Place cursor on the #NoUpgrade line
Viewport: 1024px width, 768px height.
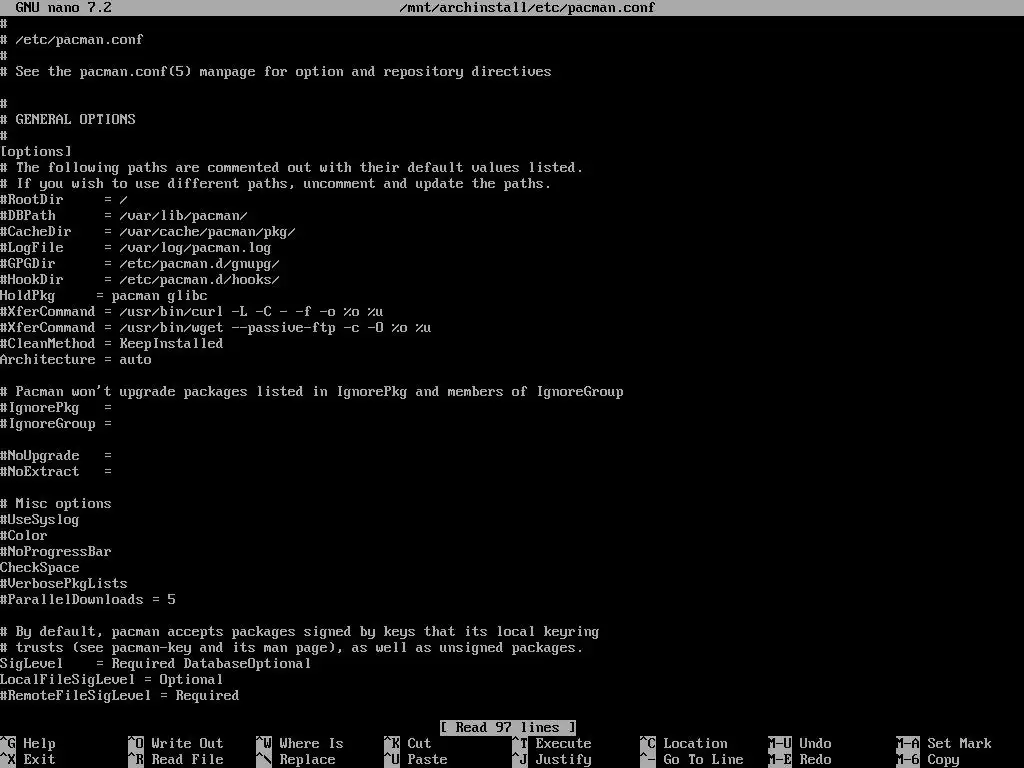pyautogui.click(x=56, y=456)
